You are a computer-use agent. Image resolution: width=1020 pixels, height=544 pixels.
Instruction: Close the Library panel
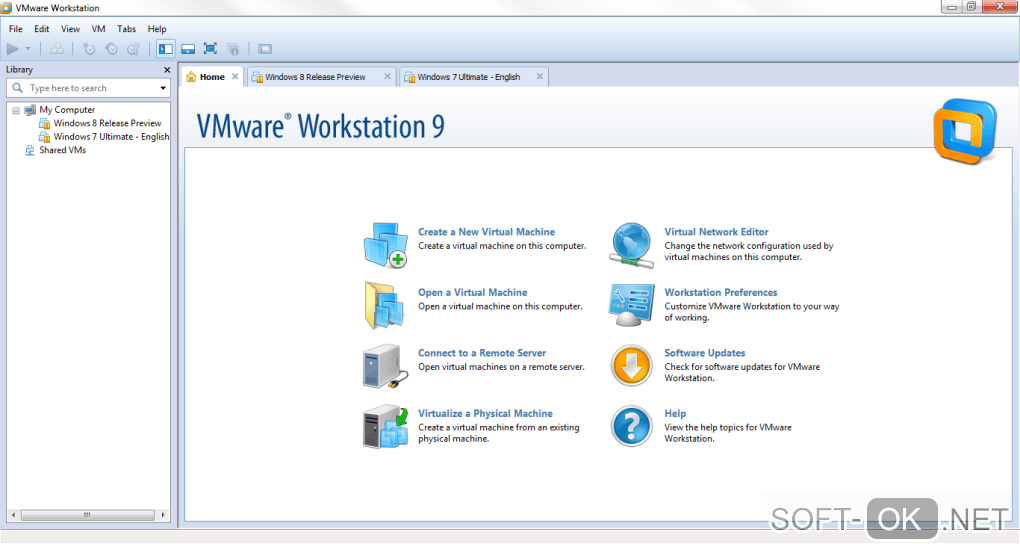tap(167, 70)
